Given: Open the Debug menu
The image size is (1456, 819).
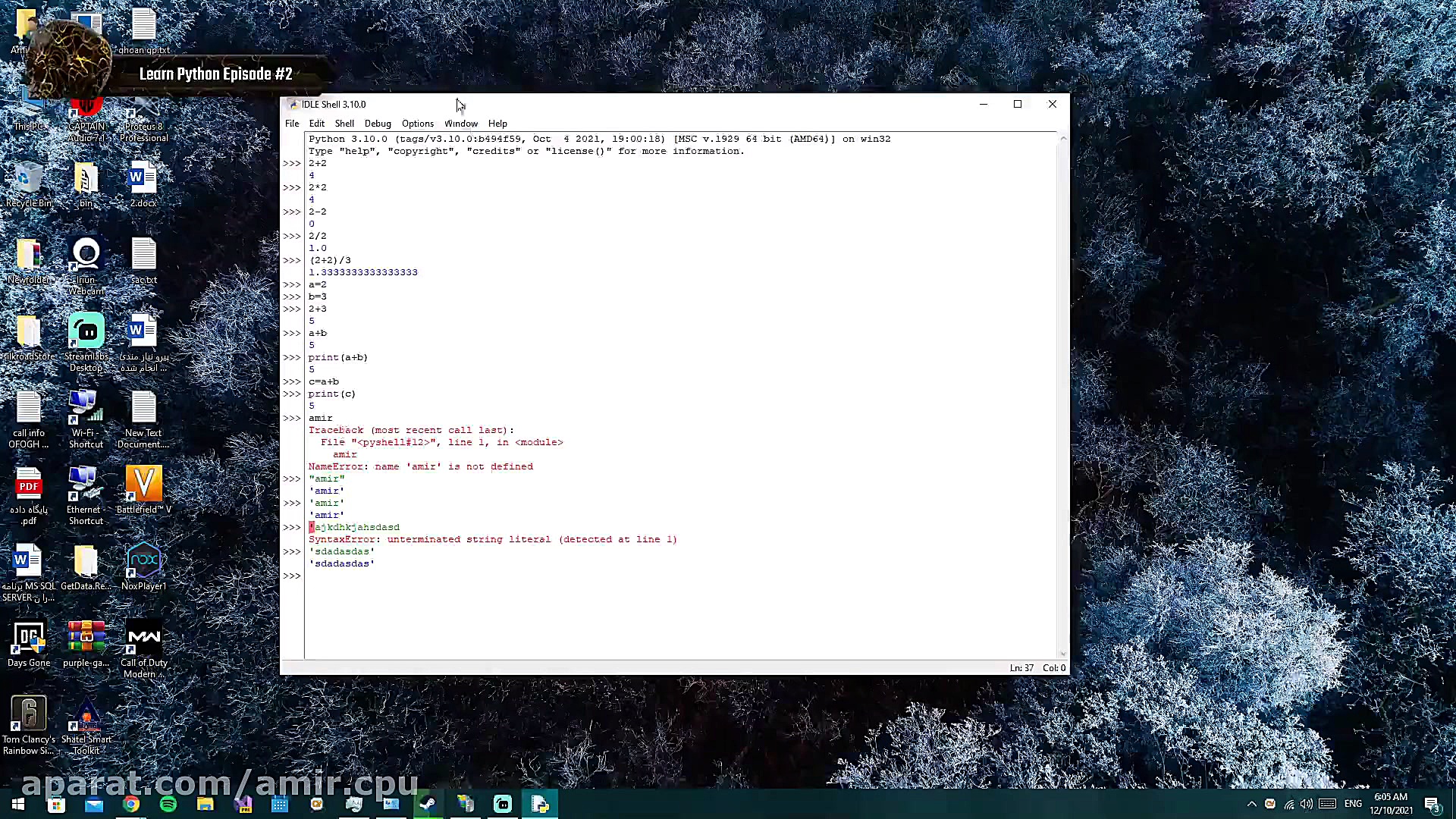Looking at the screenshot, I should [378, 124].
